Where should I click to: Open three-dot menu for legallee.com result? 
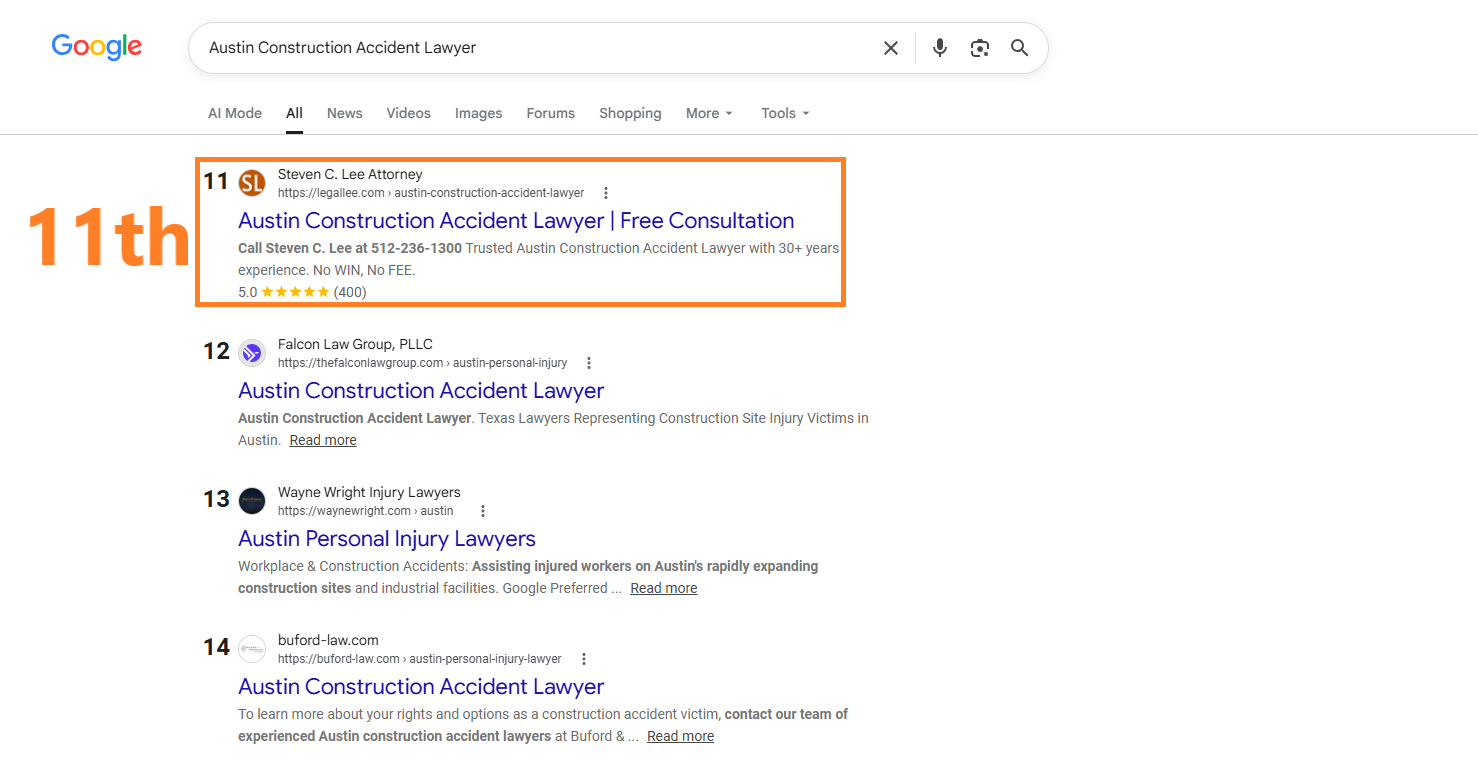pos(605,193)
